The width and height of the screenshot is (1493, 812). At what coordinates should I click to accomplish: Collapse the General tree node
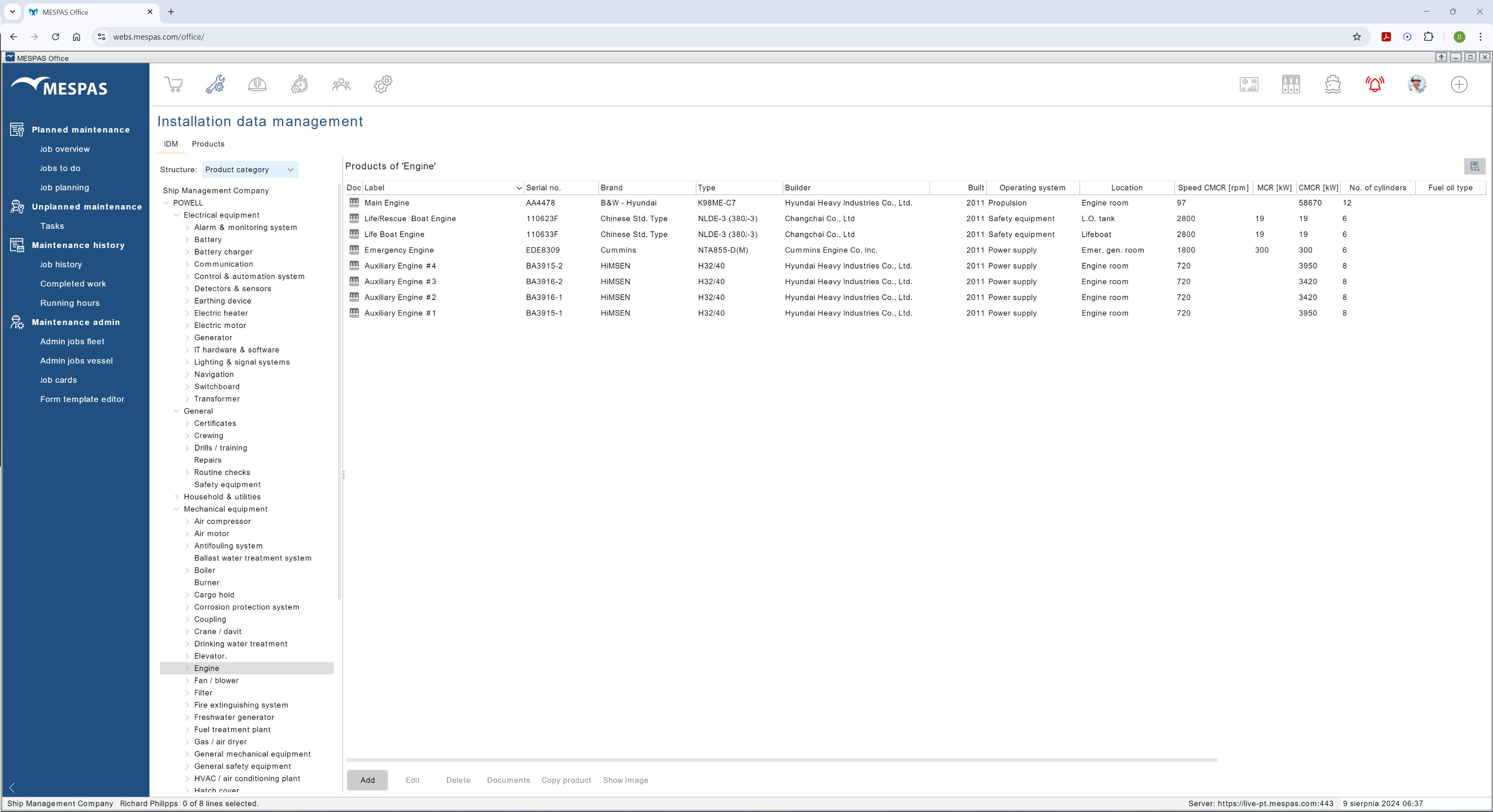pyautogui.click(x=177, y=411)
